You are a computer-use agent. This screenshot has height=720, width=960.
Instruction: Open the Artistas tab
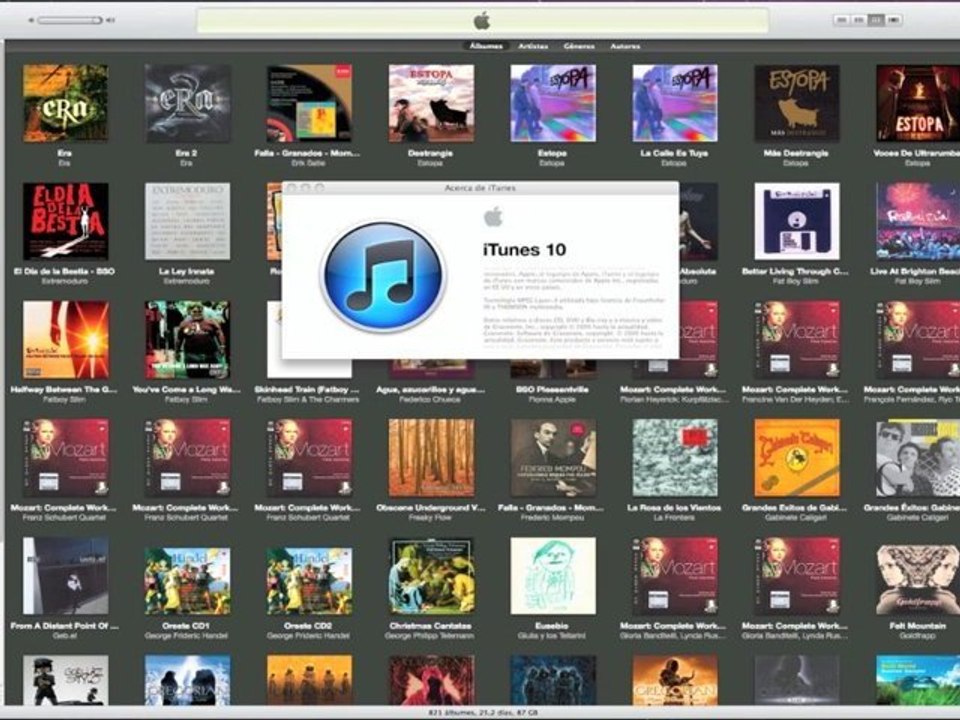coord(533,46)
